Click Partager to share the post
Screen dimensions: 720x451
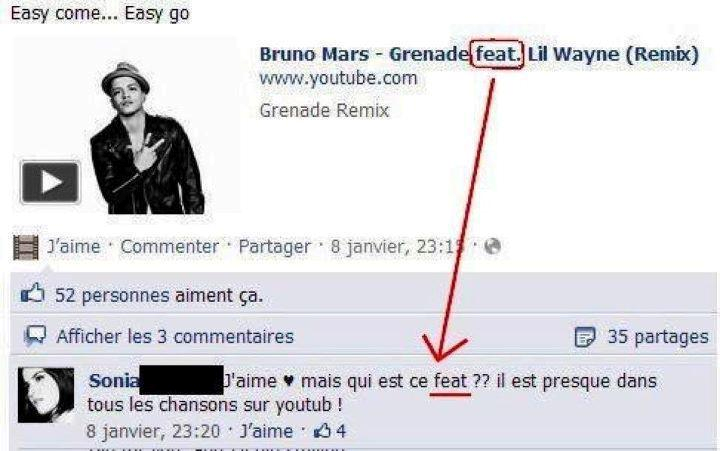pyautogui.click(x=275, y=247)
